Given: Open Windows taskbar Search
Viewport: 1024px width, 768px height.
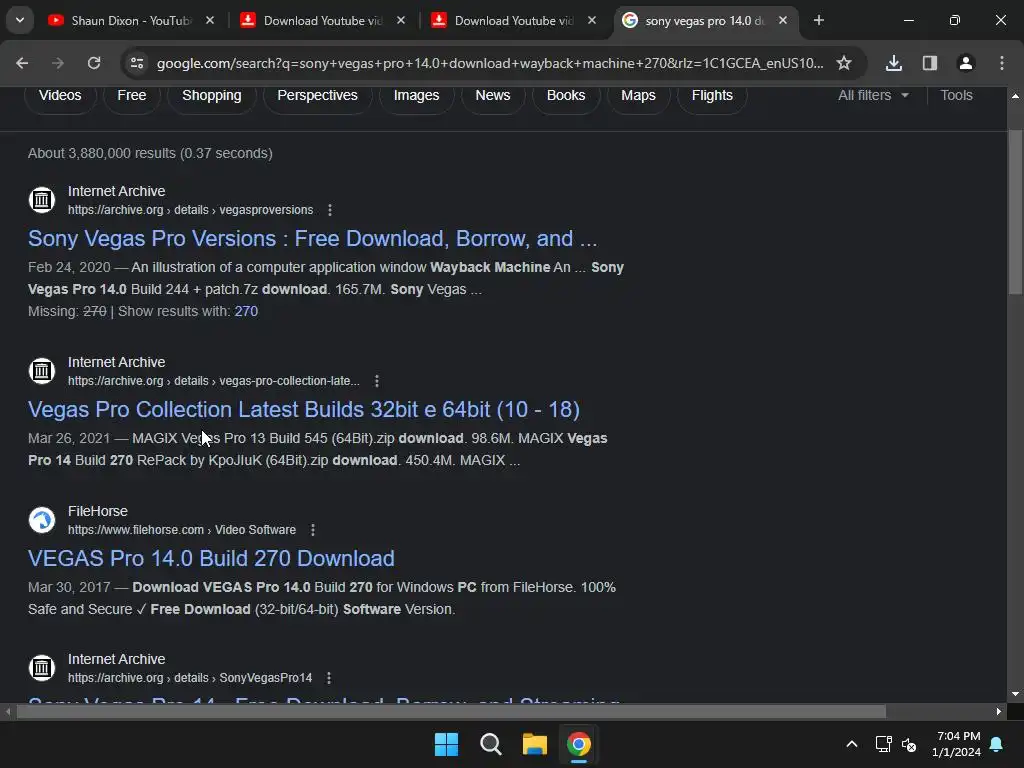Looking at the screenshot, I should pyautogui.click(x=490, y=744).
